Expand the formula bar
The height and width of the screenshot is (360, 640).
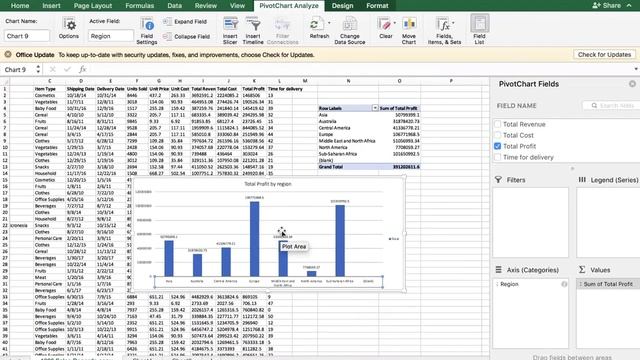[636, 69]
